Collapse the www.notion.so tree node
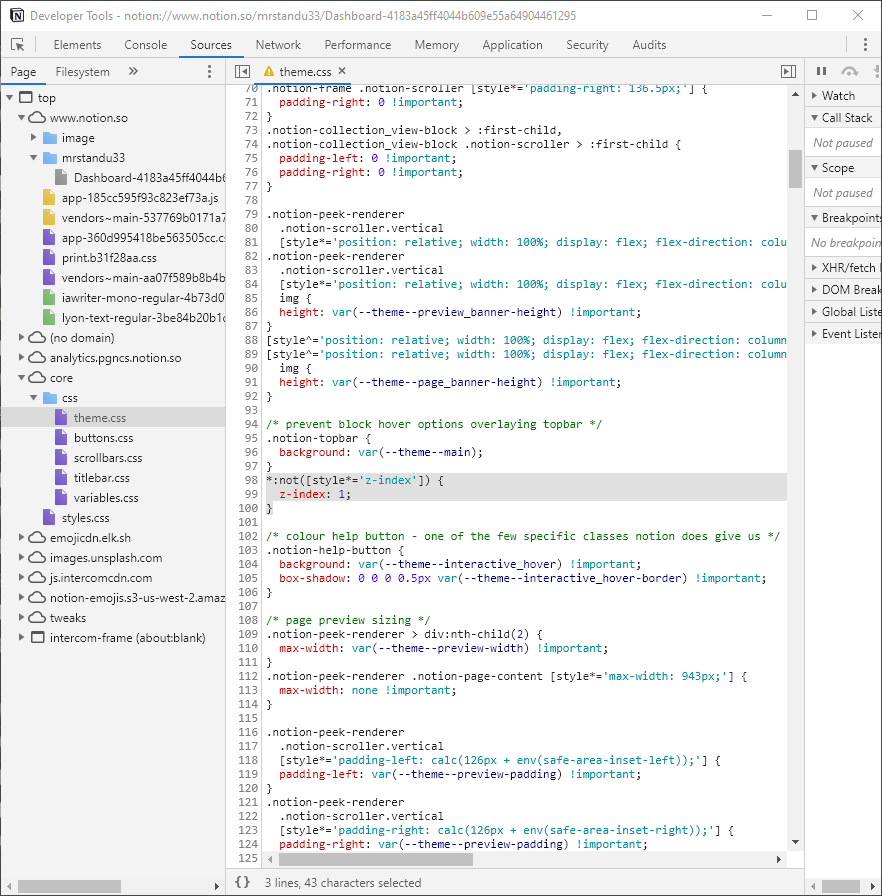Viewport: 882px width, 896px height. point(22,117)
